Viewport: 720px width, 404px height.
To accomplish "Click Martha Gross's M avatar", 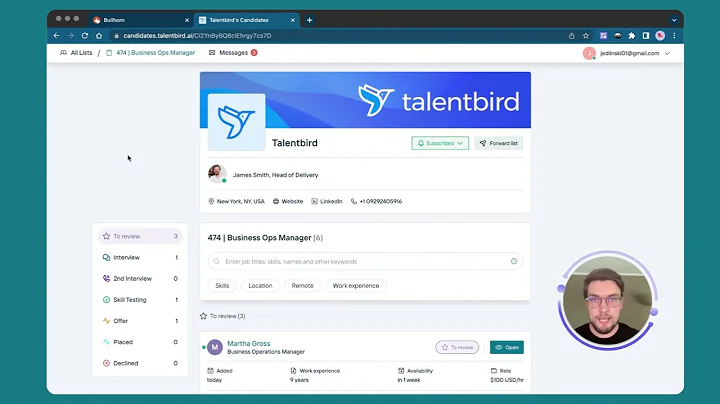I will coord(214,348).
